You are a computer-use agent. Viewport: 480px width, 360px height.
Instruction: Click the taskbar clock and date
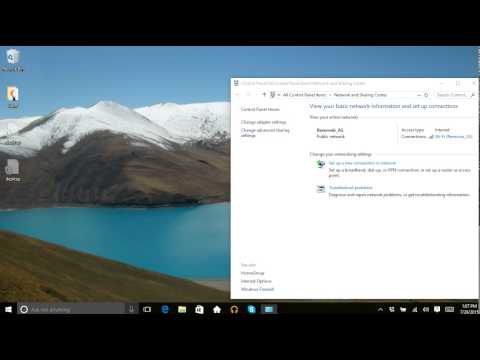point(469,309)
